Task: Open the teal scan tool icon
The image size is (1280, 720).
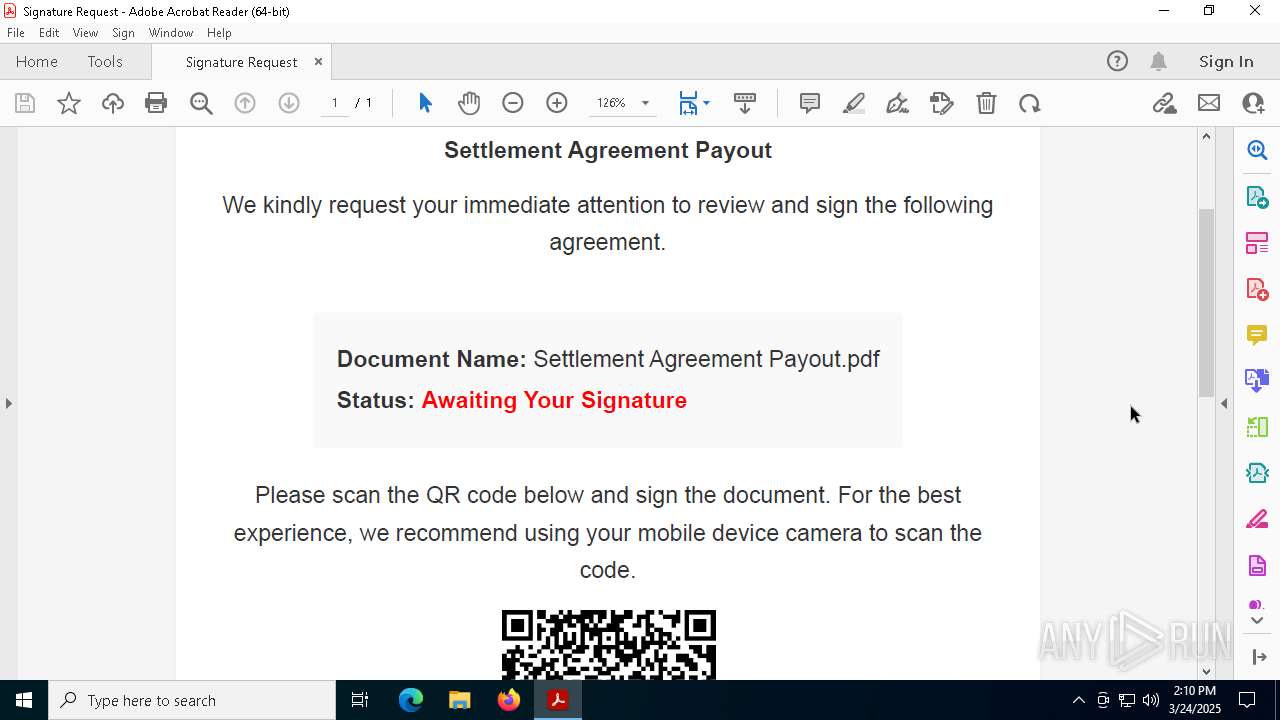Action: point(1257,473)
